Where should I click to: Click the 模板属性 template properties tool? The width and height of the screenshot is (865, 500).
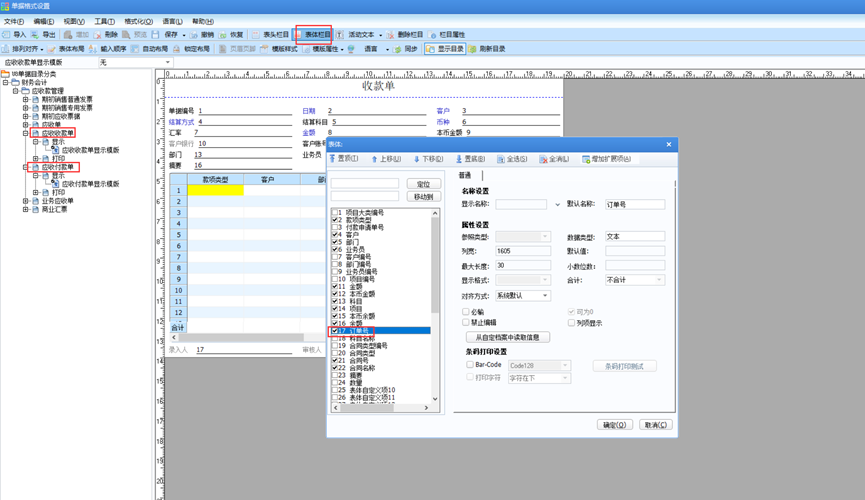(x=320, y=49)
